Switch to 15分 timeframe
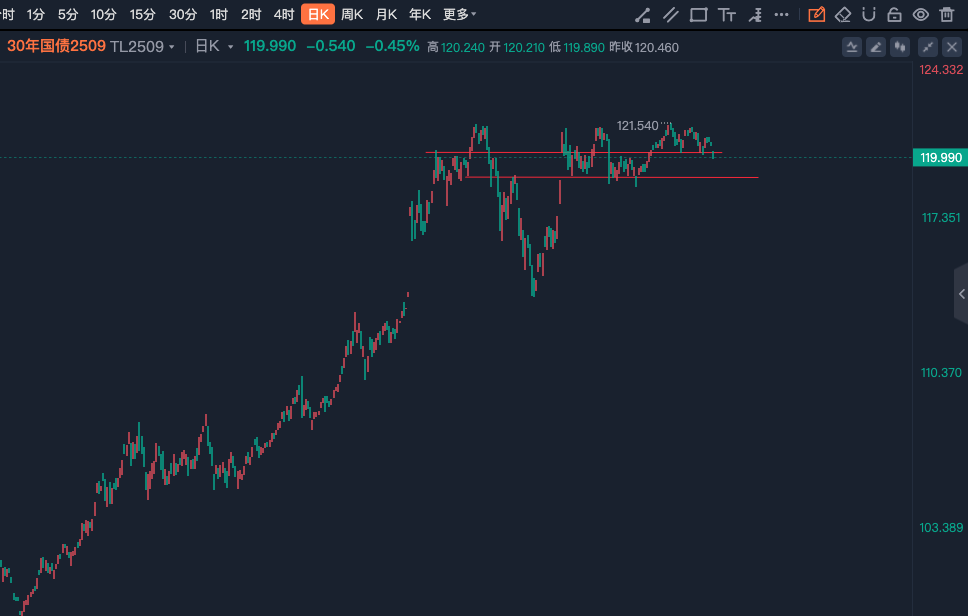 pyautogui.click(x=142, y=14)
